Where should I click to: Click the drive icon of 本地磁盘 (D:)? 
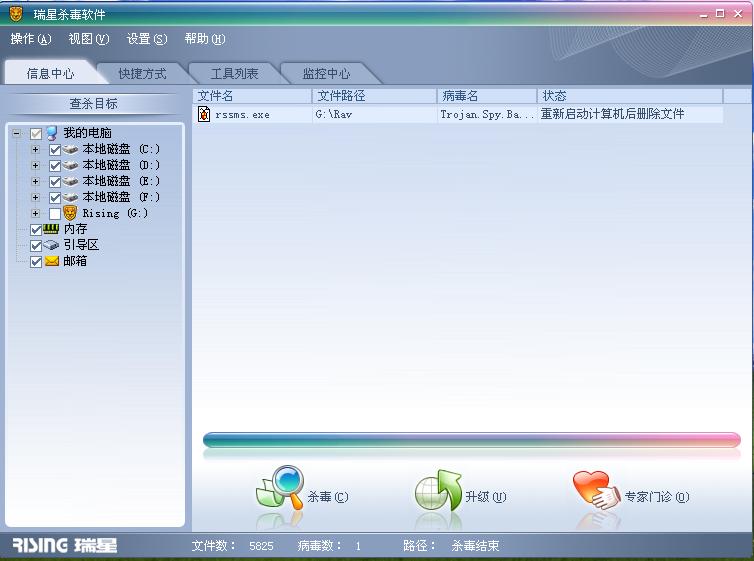70,165
